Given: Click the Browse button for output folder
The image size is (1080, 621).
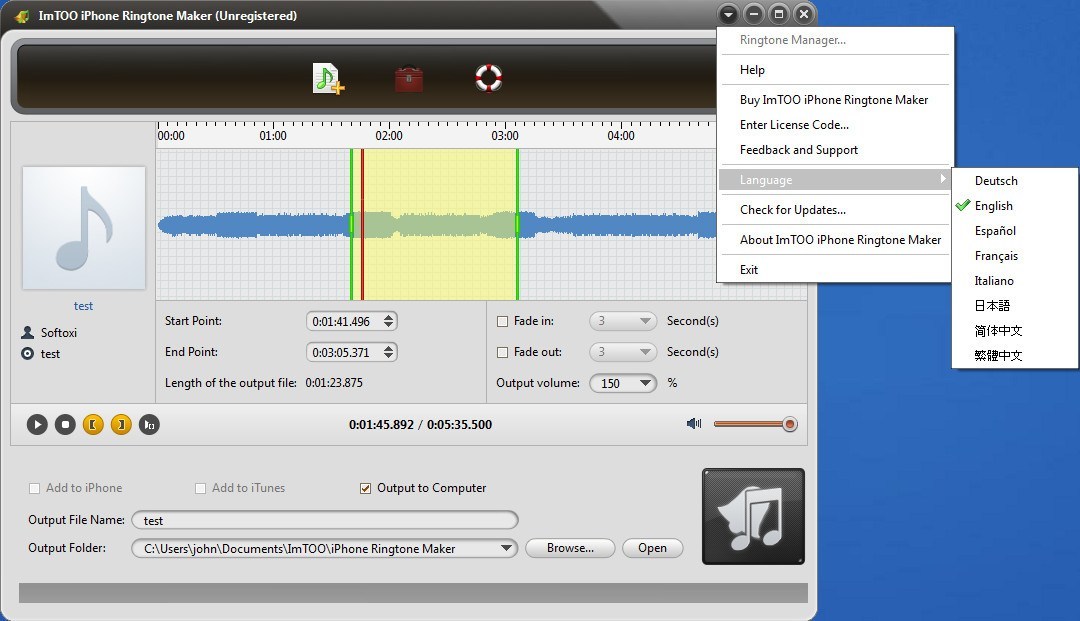Looking at the screenshot, I should pos(570,548).
